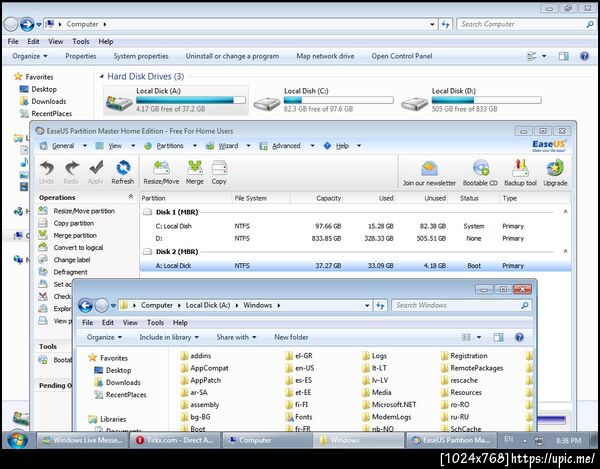
Task: Collapse the Hard Disk Drives group
Action: click(101, 77)
